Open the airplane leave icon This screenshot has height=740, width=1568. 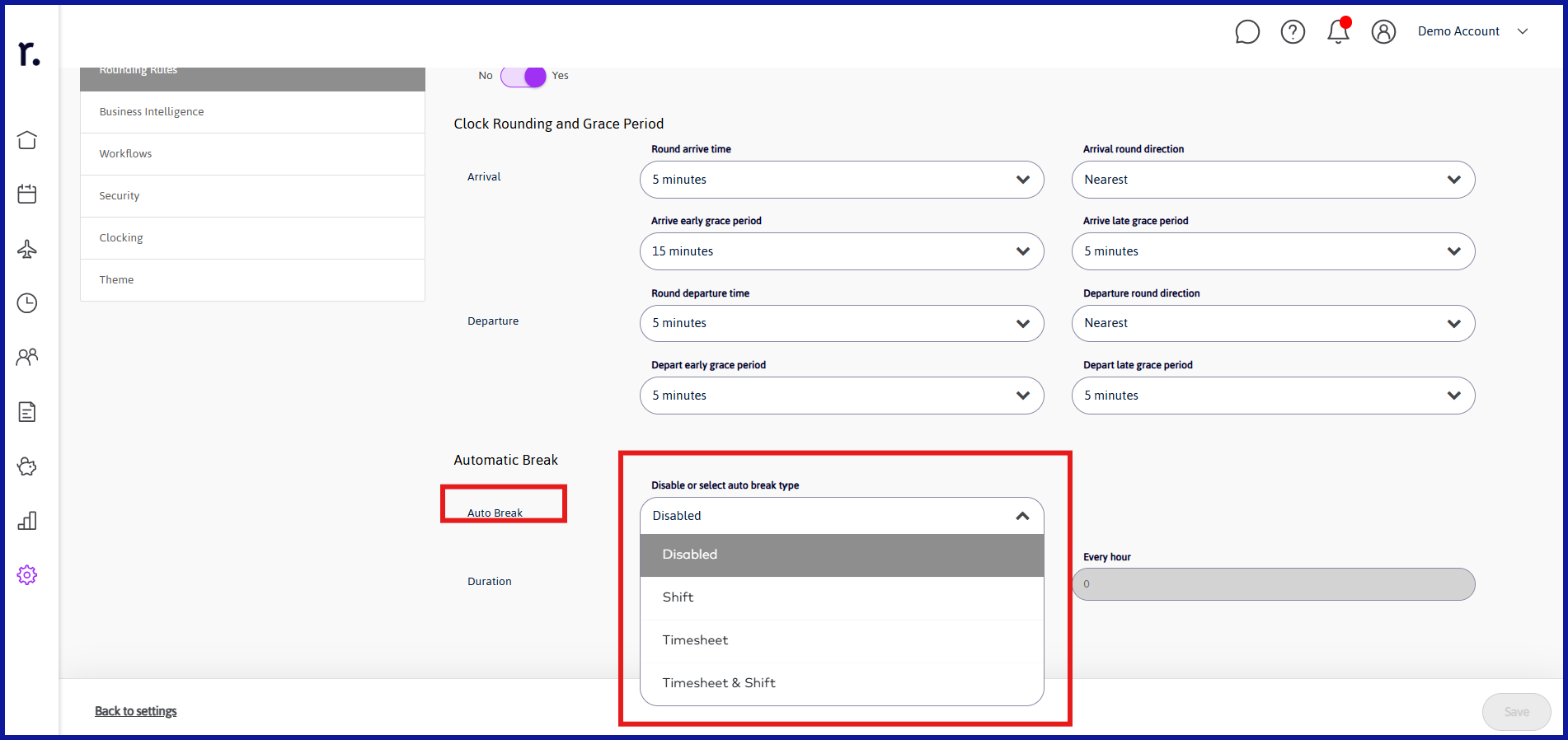click(x=27, y=249)
